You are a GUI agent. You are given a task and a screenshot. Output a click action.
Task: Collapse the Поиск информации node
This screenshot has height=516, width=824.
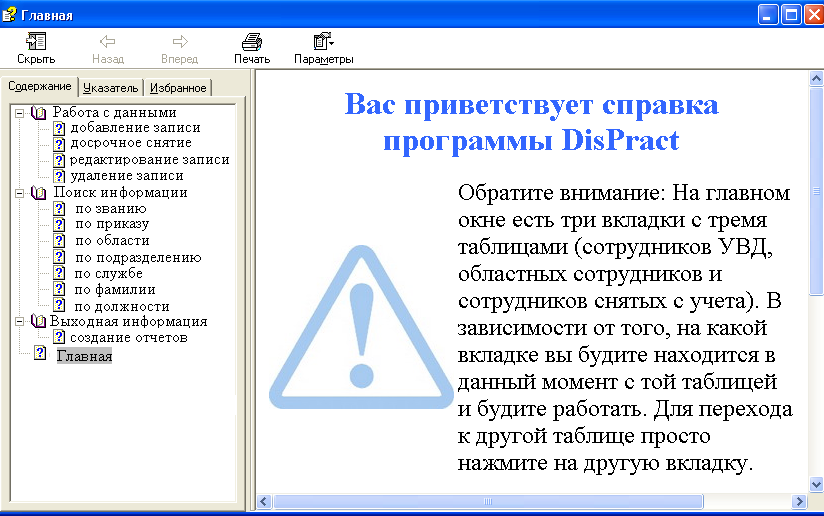click(x=19, y=193)
